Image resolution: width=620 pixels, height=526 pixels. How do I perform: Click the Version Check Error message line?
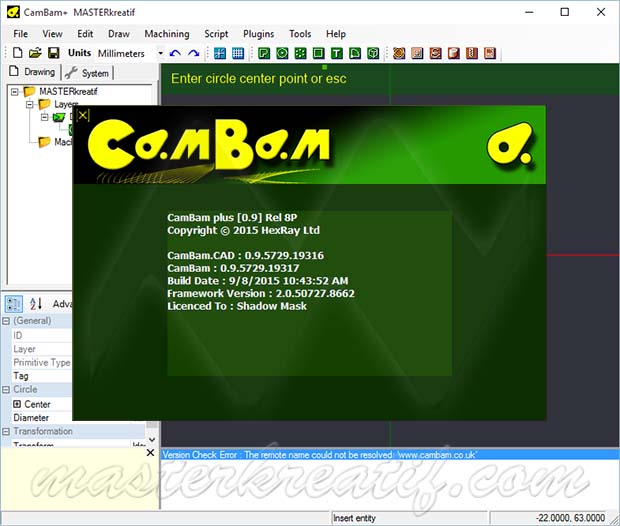tap(389, 455)
